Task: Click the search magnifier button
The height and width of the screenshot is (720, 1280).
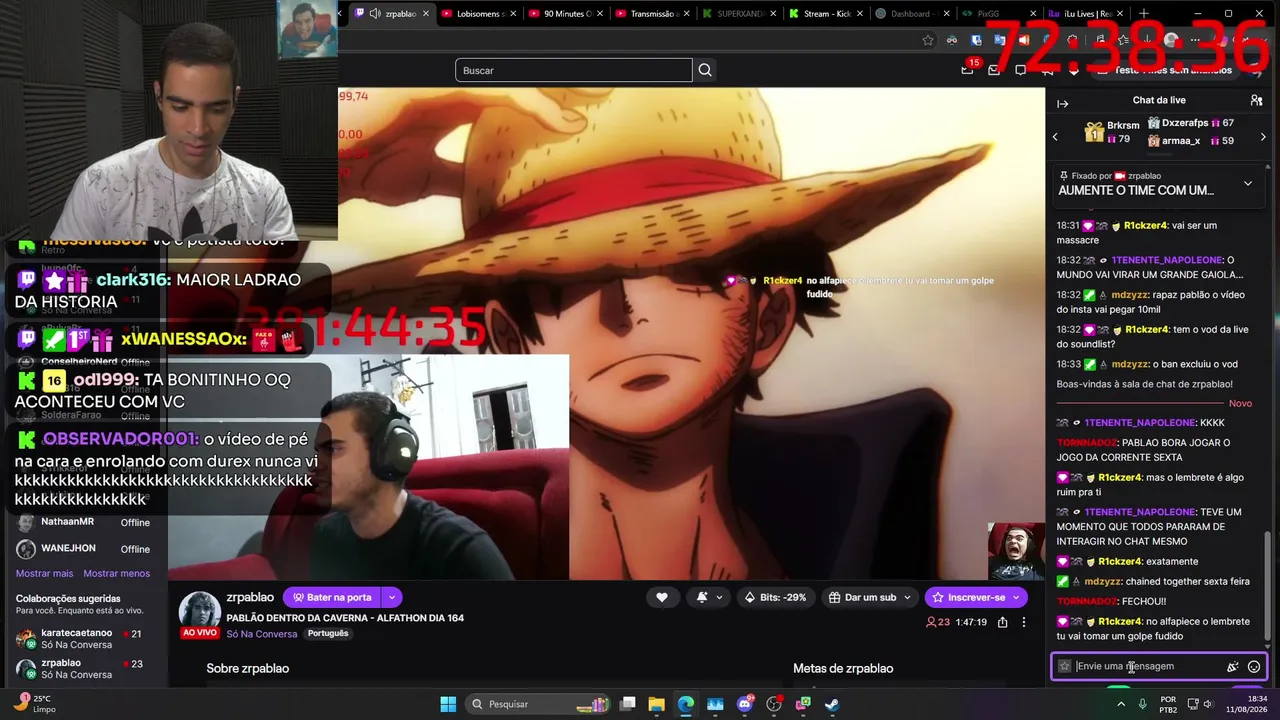Action: coord(705,70)
